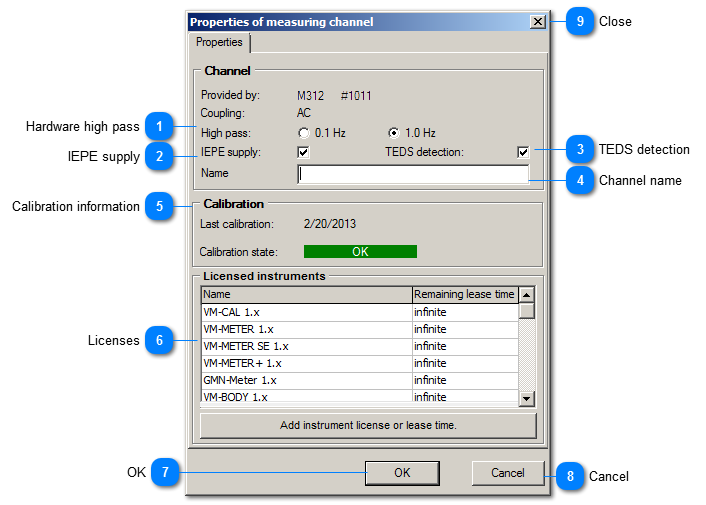Toggle the IEPE supply checkbox
The height and width of the screenshot is (505, 706).
304,153
